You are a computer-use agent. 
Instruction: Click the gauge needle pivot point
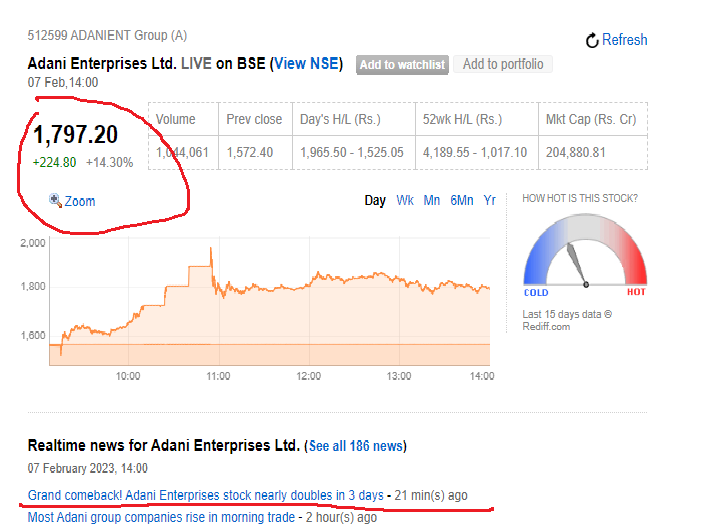click(586, 284)
